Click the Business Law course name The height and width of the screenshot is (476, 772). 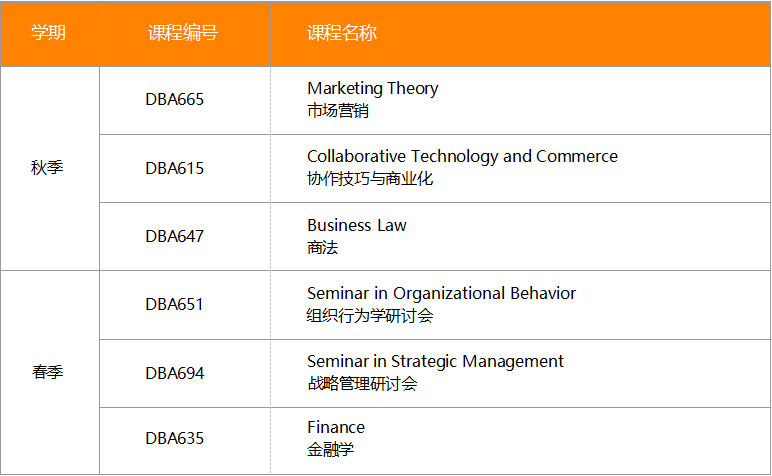[356, 225]
